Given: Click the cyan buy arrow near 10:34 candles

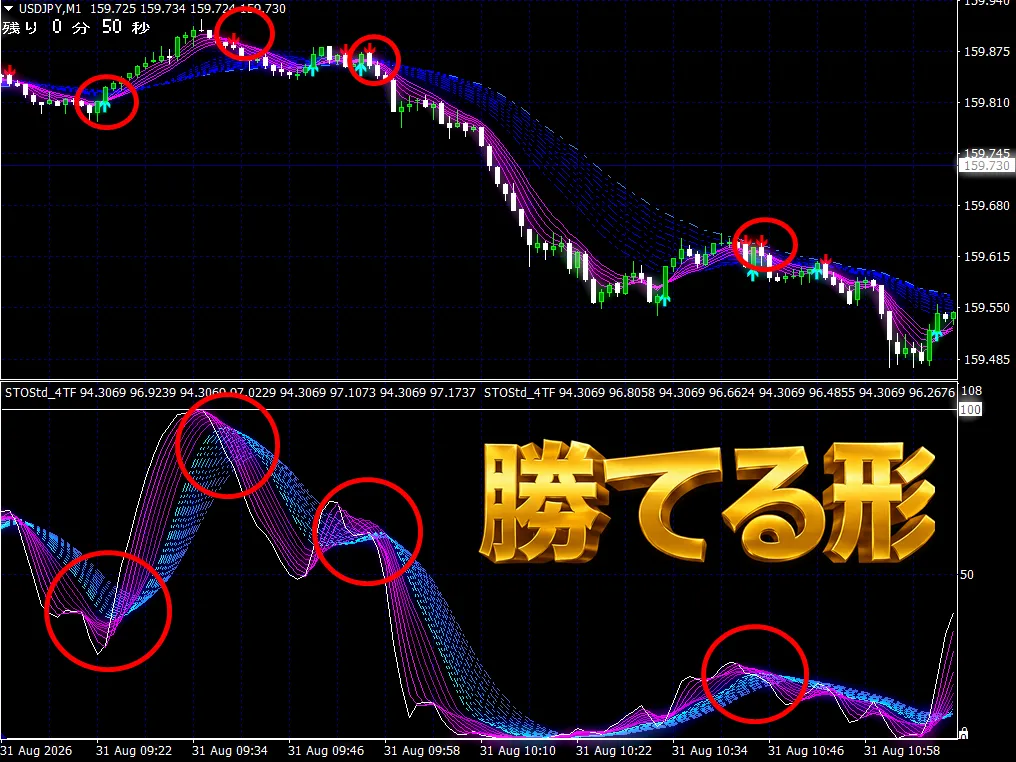Looking at the screenshot, I should (x=752, y=274).
